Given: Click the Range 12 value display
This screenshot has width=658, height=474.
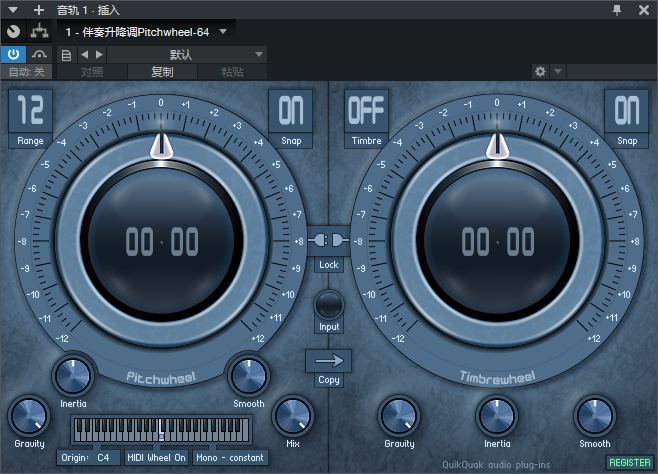Looking at the screenshot, I should click(30, 111).
